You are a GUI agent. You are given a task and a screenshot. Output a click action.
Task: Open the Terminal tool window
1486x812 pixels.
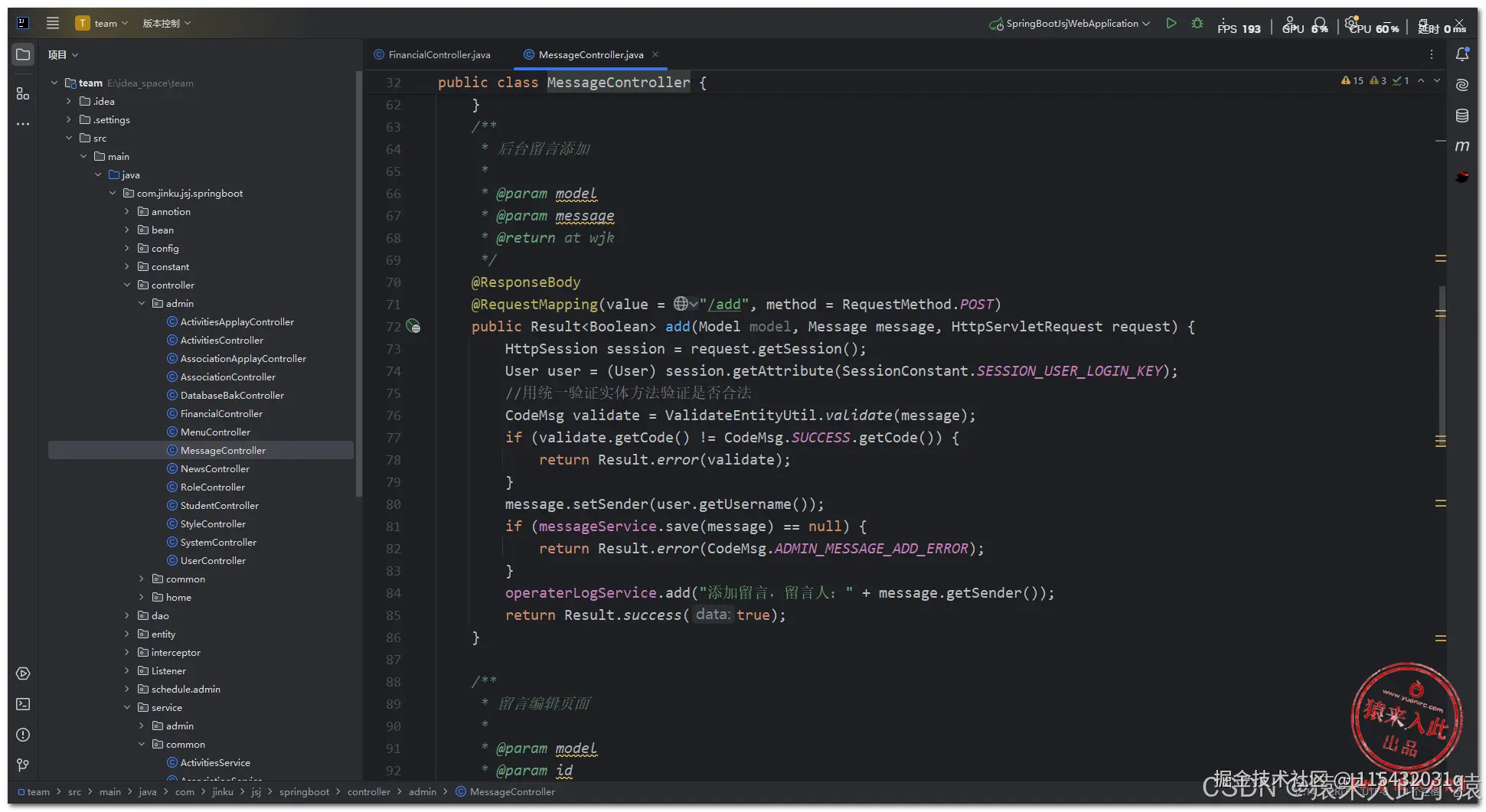(23, 704)
